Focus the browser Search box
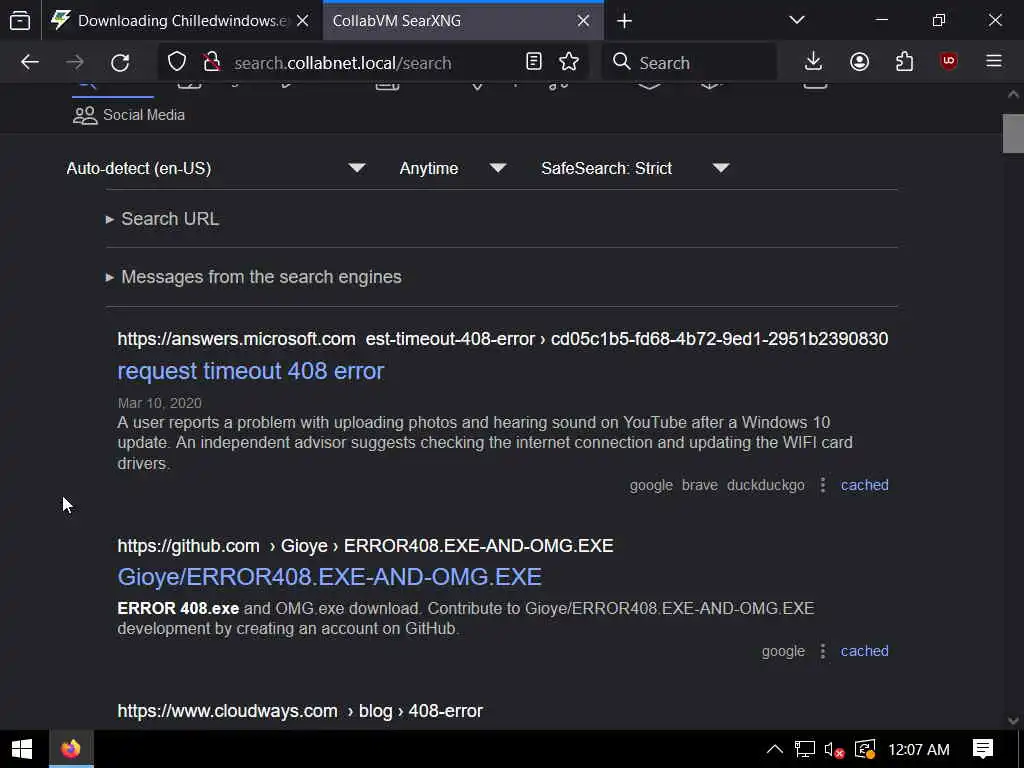This screenshot has height=768, width=1024. pyautogui.click(x=690, y=63)
